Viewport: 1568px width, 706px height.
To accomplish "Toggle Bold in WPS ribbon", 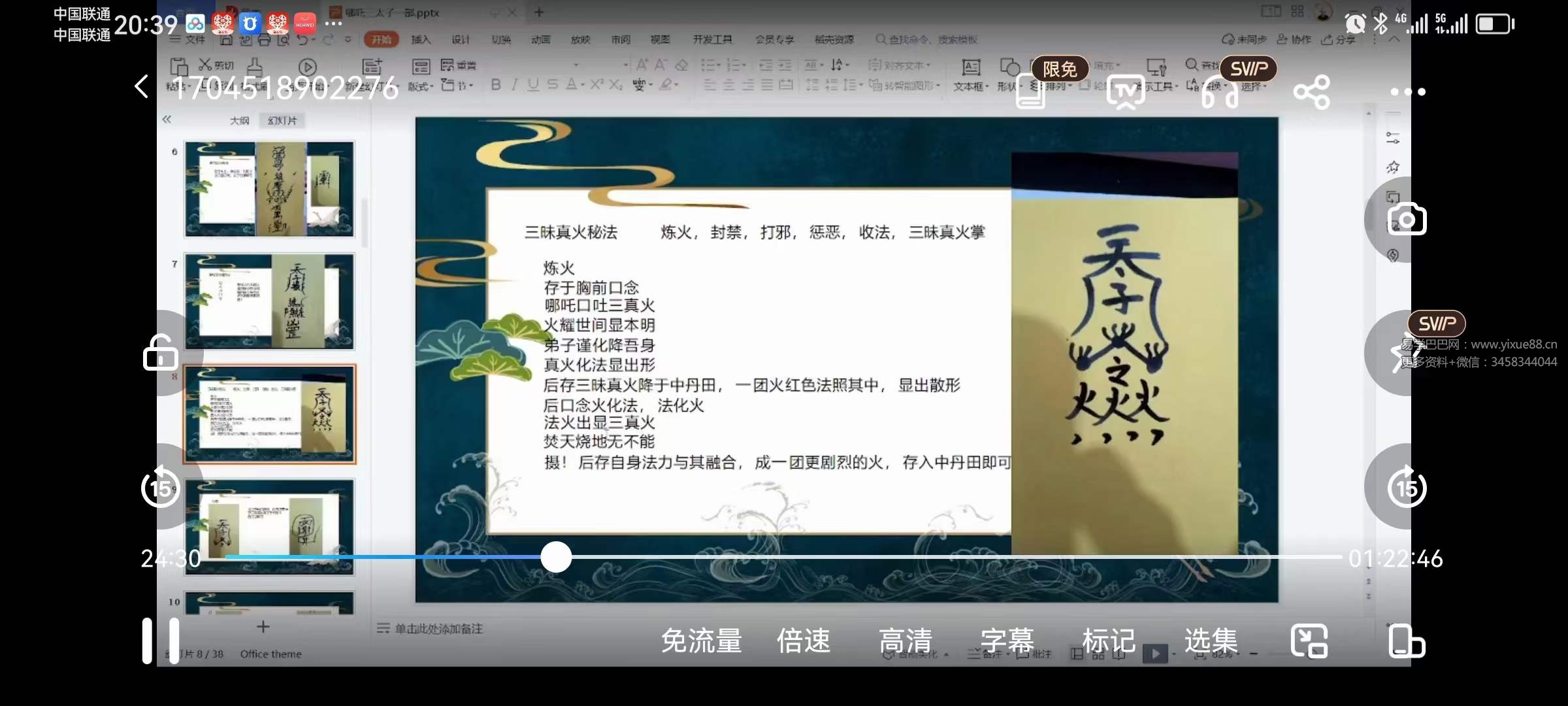I will 496,85.
